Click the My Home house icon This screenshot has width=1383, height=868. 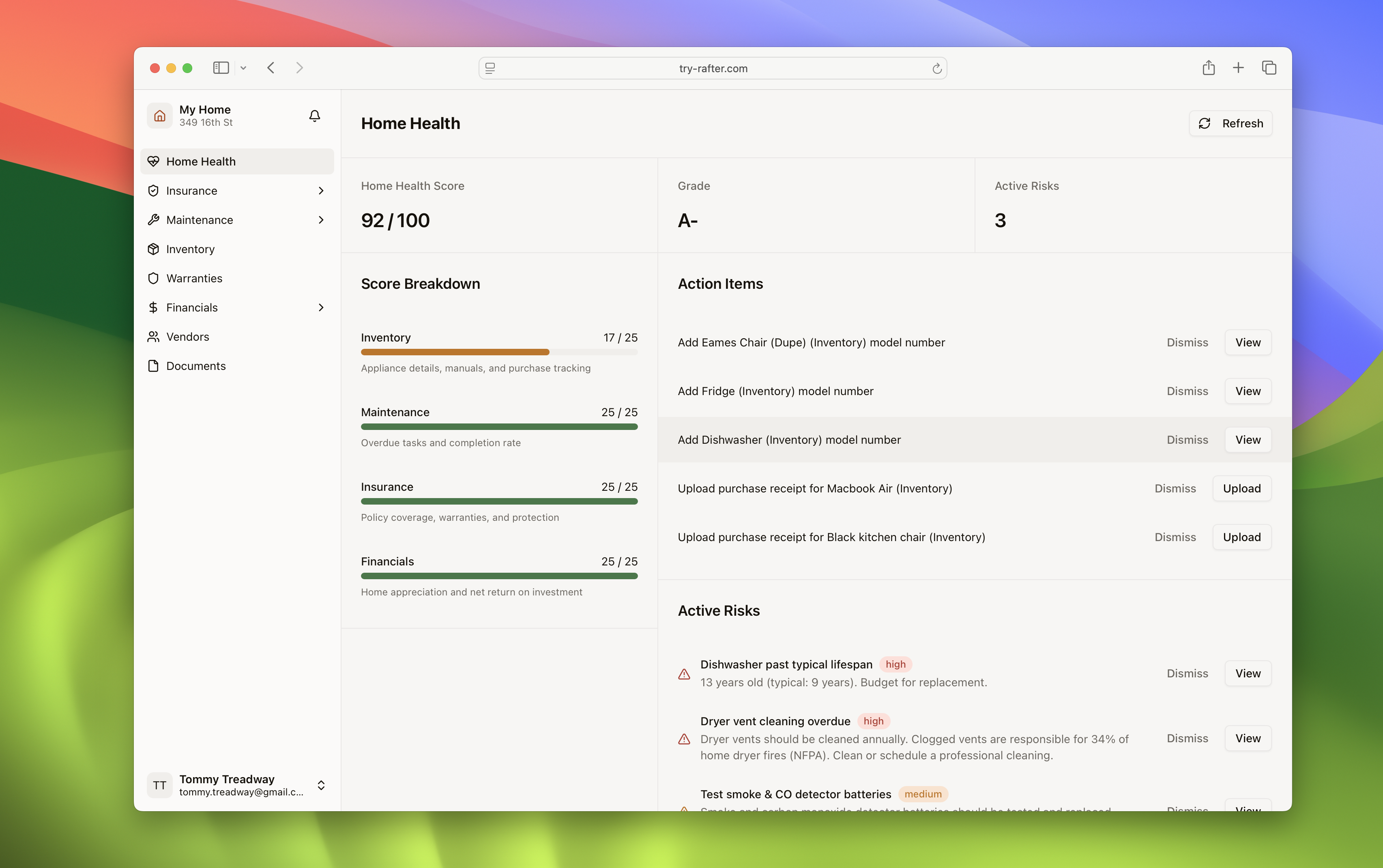click(x=159, y=116)
